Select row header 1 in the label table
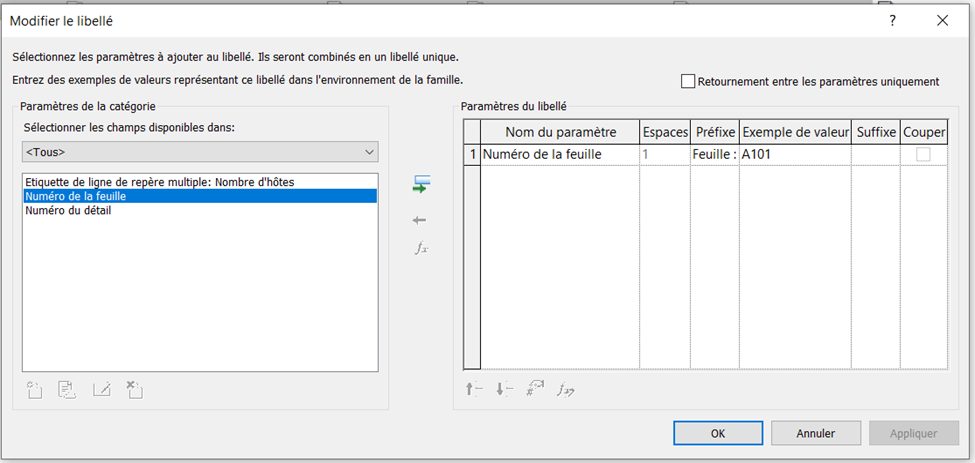This screenshot has width=975, height=463. (473, 155)
